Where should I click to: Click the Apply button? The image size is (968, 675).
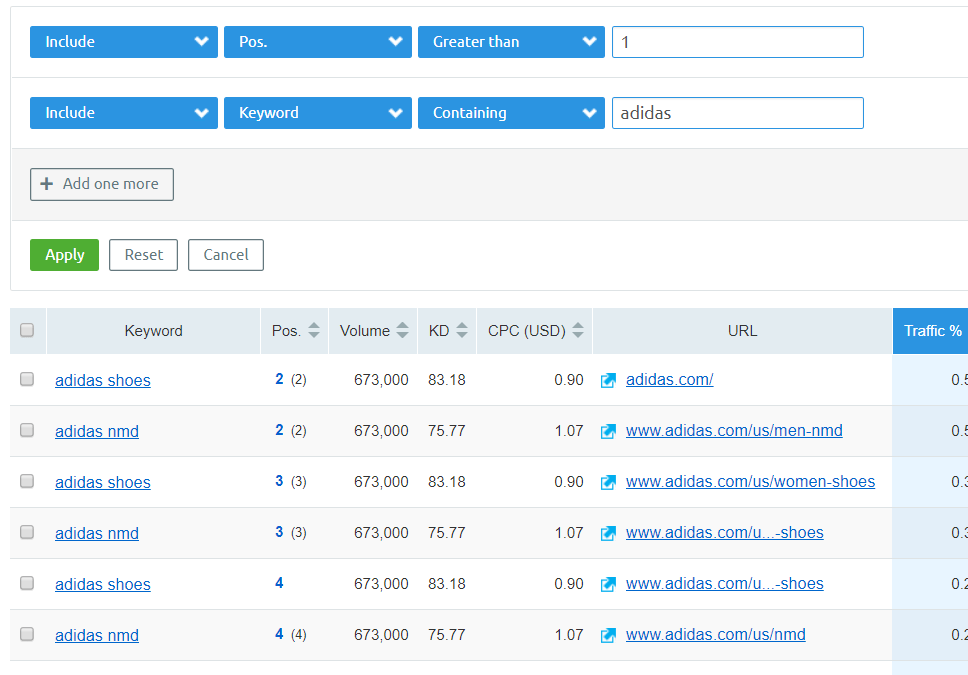[64, 255]
